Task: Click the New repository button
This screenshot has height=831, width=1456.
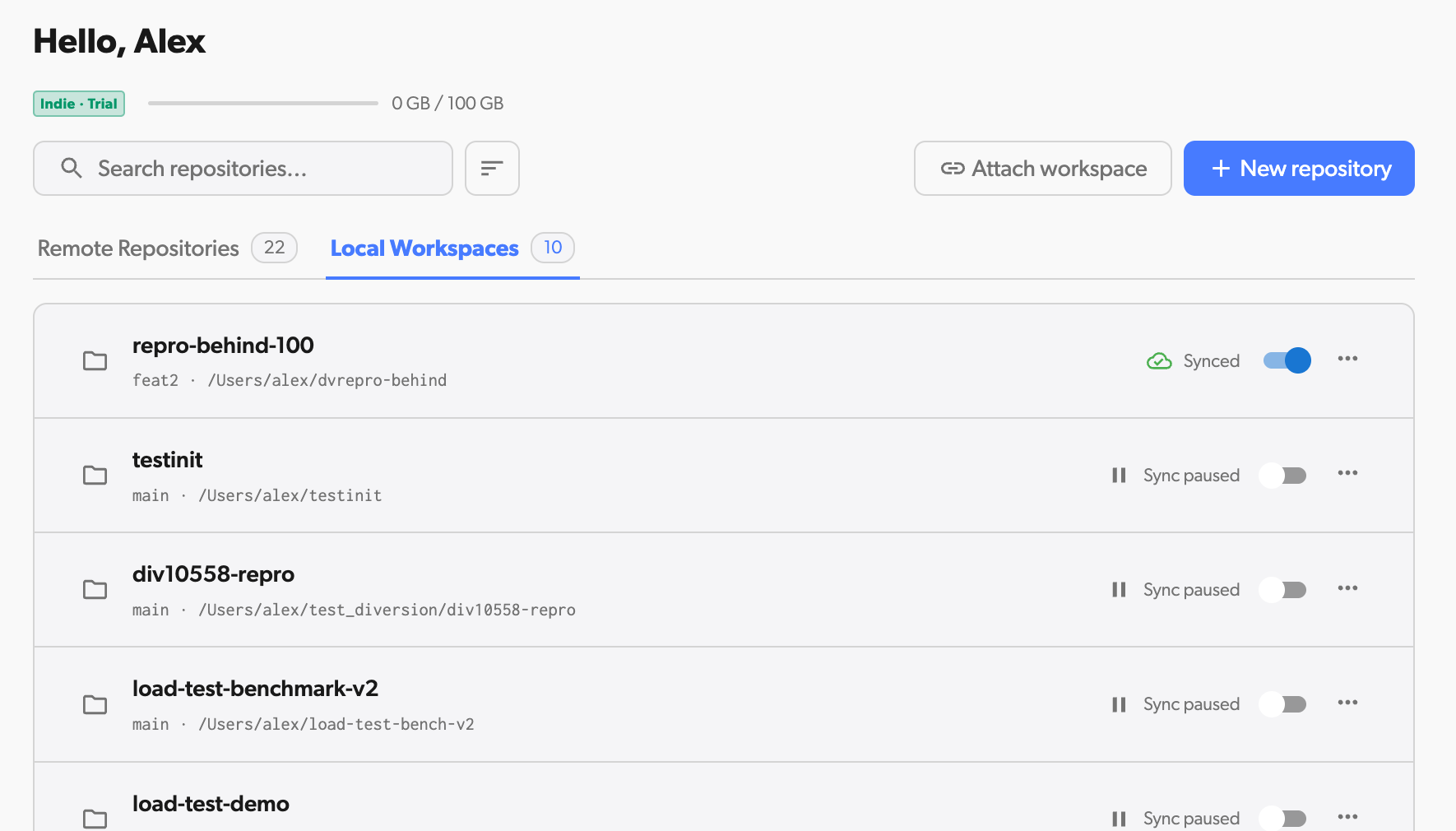Action: pos(1299,168)
